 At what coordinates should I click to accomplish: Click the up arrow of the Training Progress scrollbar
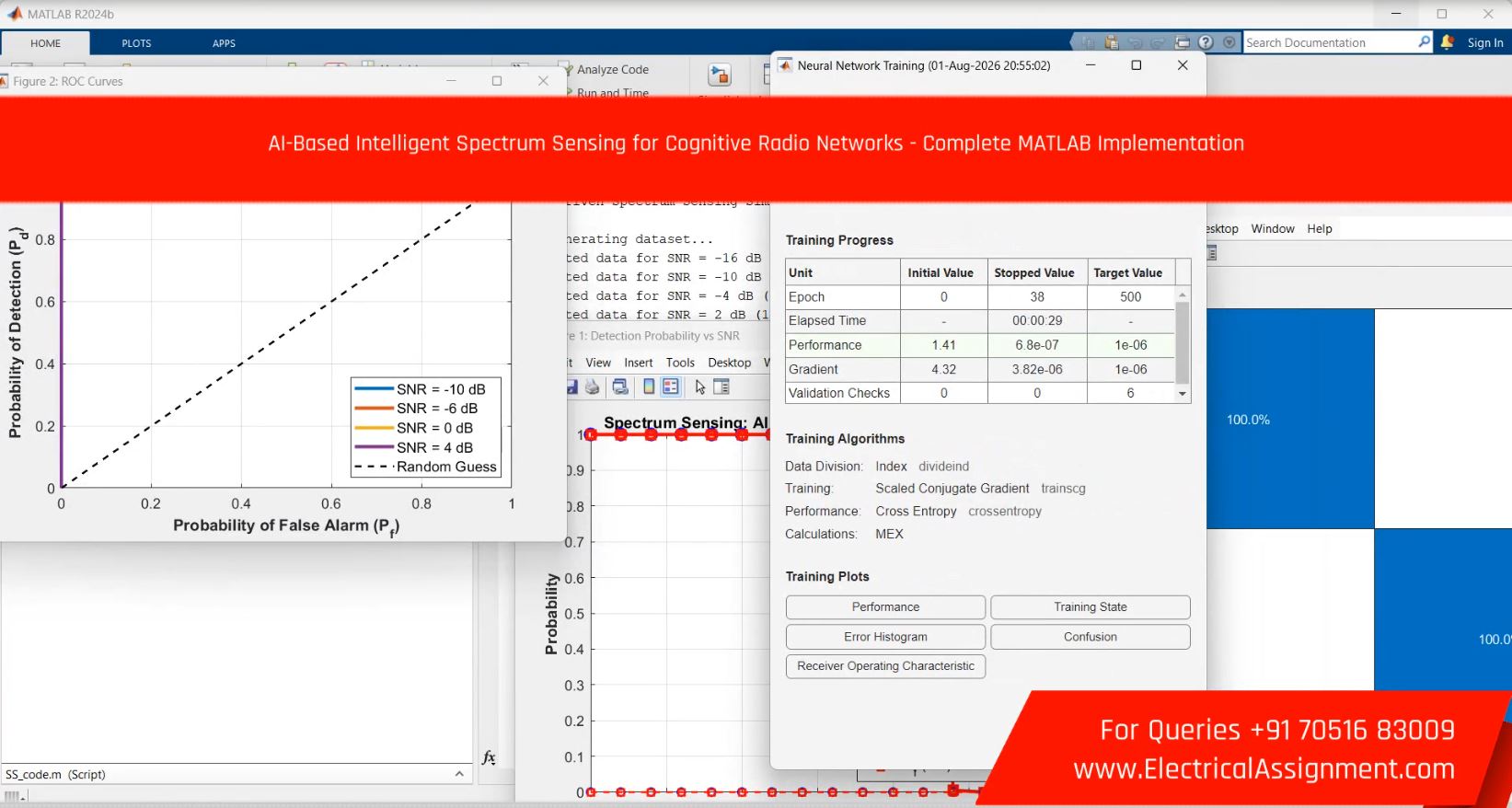click(x=1183, y=294)
